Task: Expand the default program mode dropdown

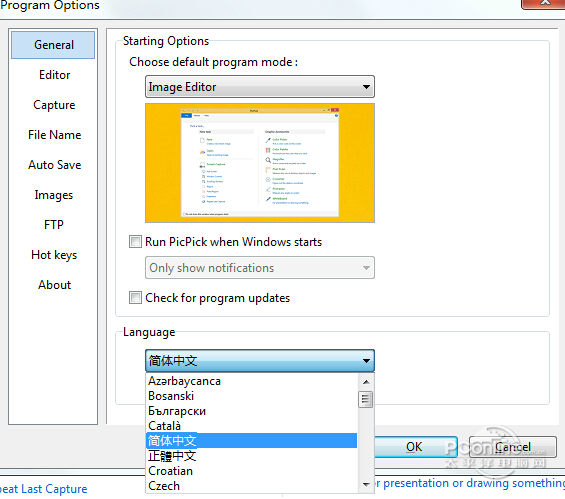Action: point(260,86)
